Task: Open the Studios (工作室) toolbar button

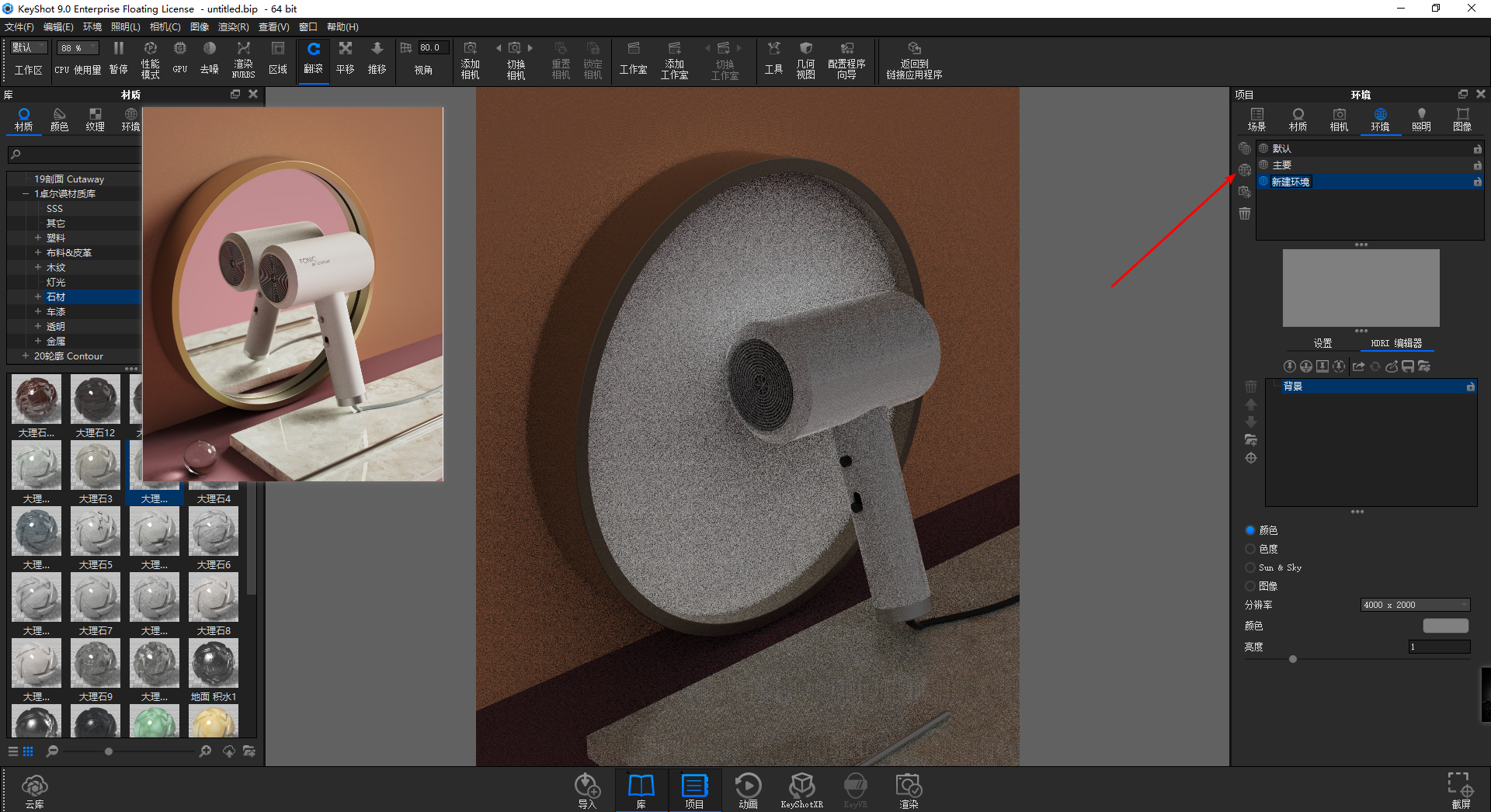Action: 633,58
